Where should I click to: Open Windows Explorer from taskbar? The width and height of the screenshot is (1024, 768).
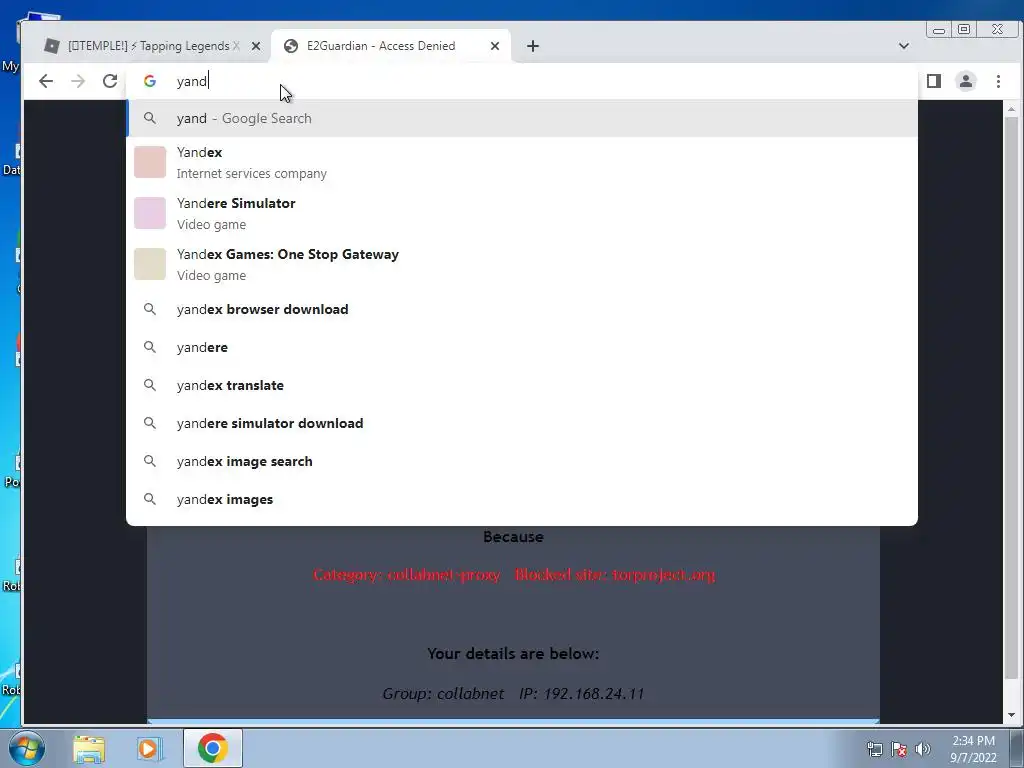pyautogui.click(x=89, y=748)
